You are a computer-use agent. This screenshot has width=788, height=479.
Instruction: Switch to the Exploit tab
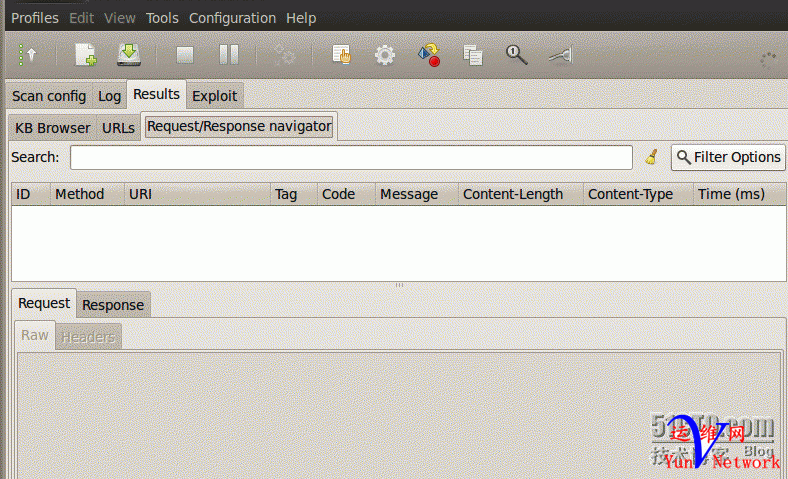pos(215,95)
